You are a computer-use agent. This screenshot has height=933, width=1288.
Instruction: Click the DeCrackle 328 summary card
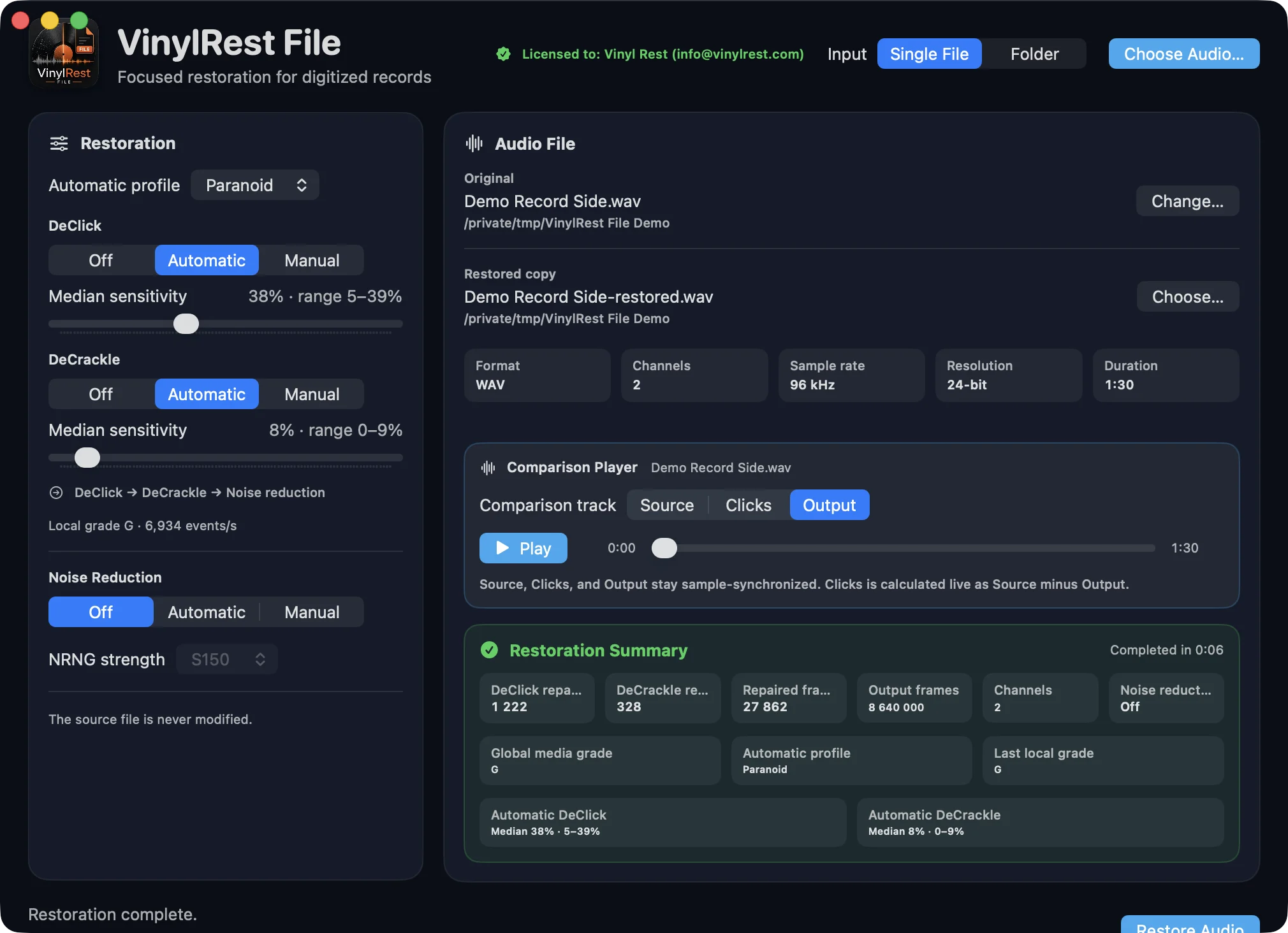pyautogui.click(x=662, y=698)
